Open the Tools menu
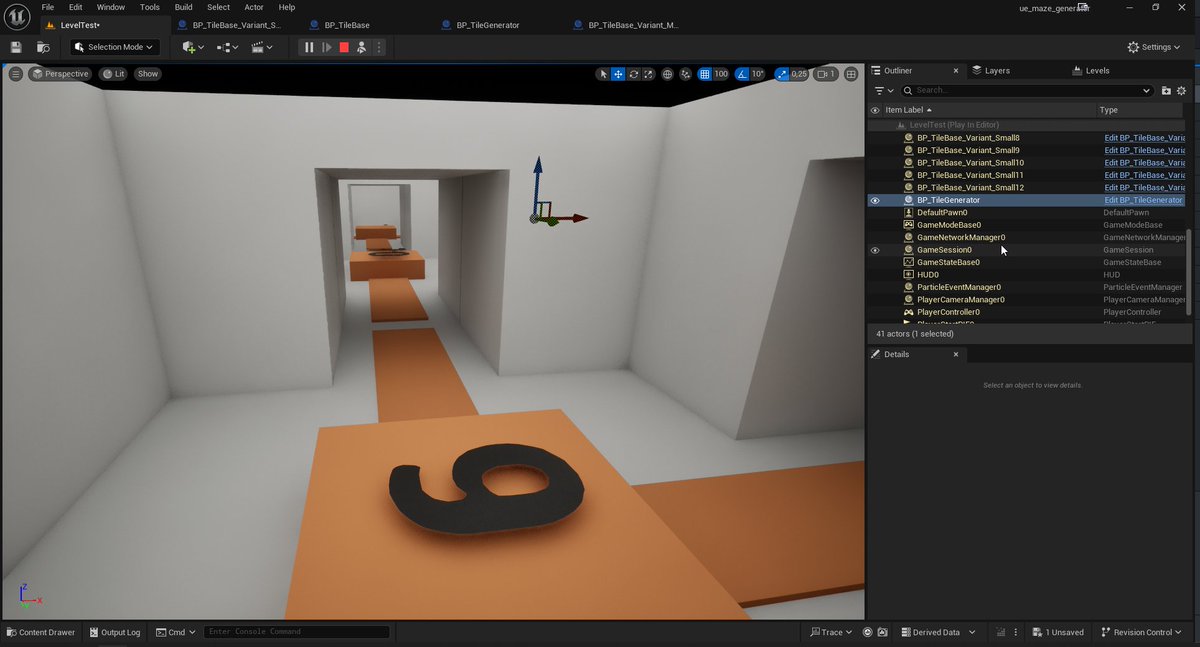This screenshot has width=1200, height=647. tap(150, 7)
